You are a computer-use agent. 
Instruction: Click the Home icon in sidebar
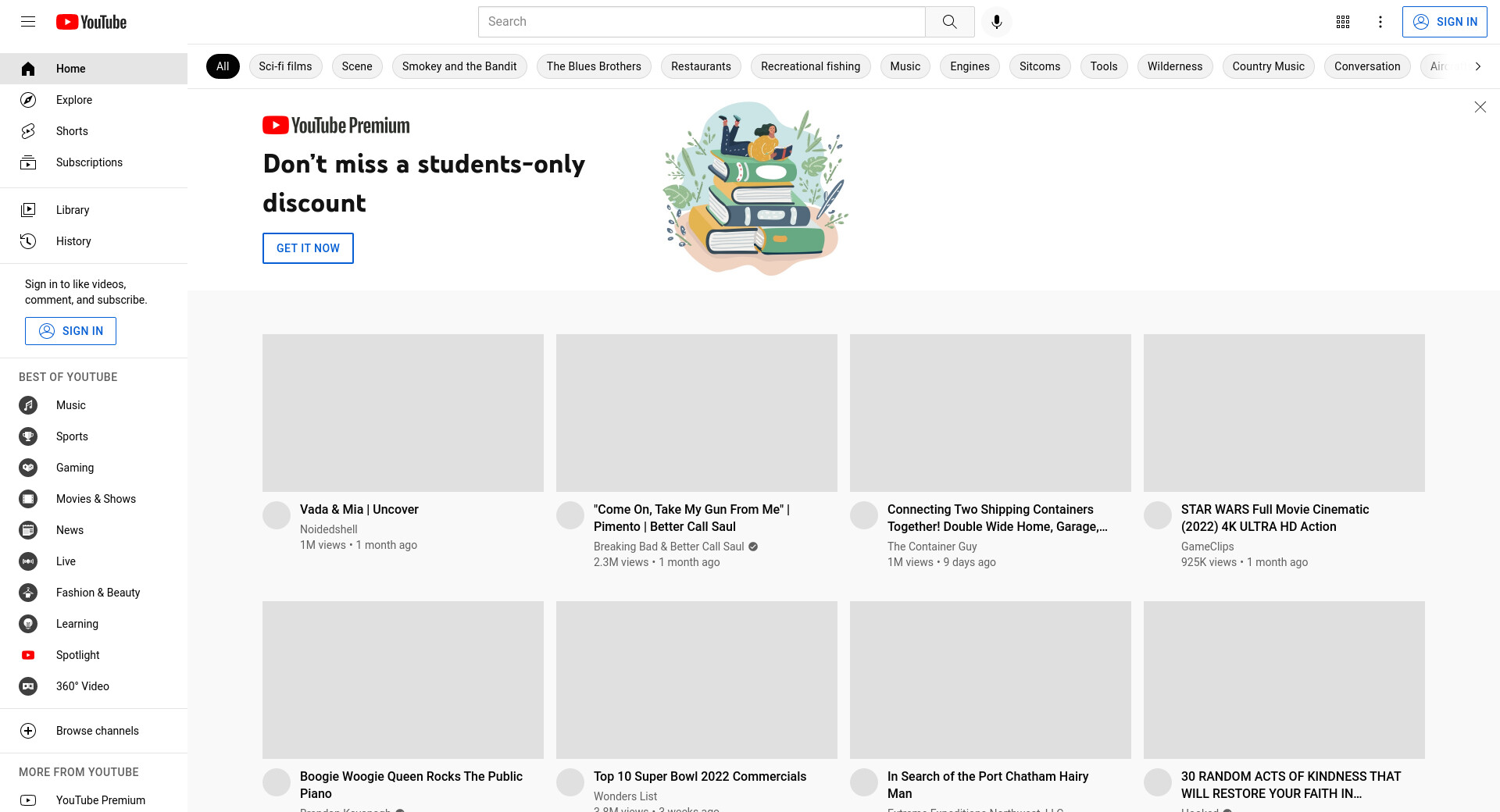28,69
